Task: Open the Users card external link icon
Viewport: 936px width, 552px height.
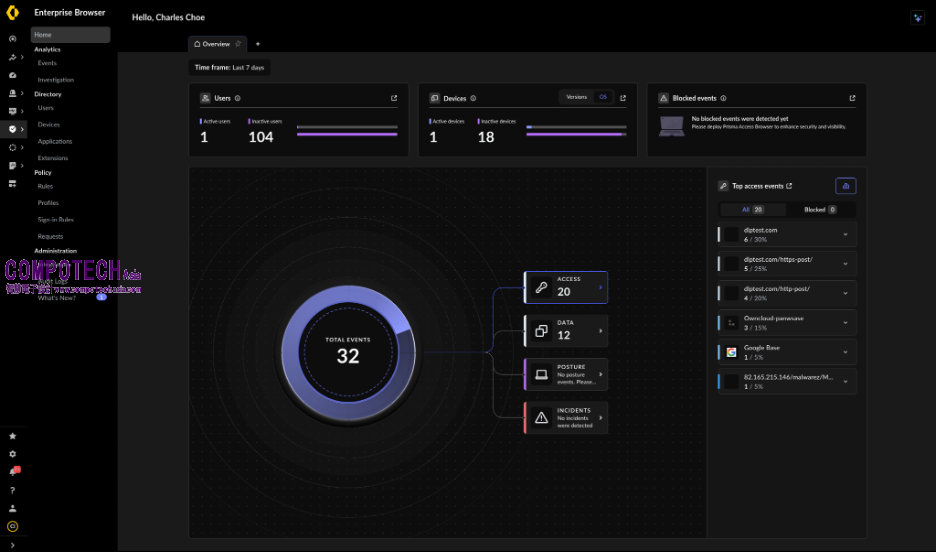Action: pos(394,98)
